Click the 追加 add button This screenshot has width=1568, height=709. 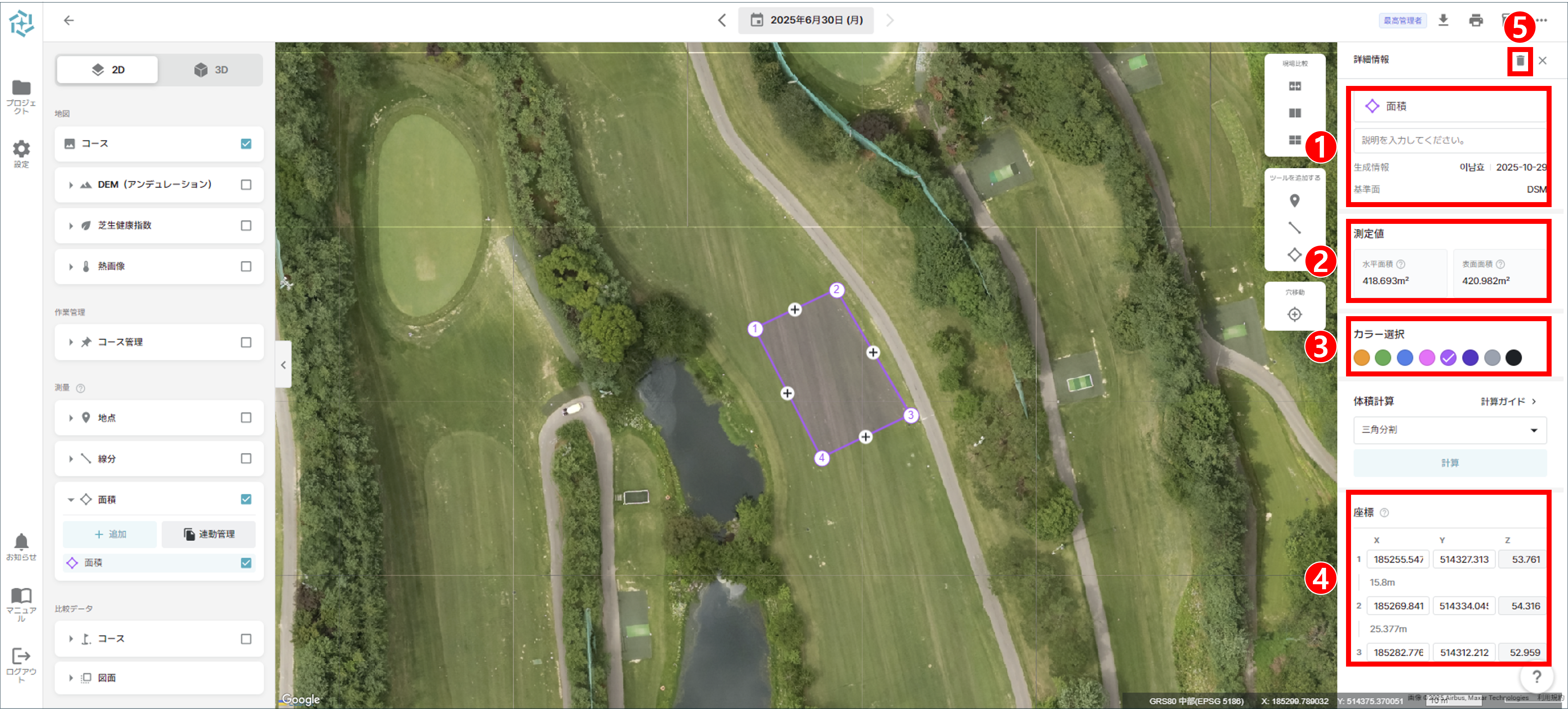(110, 534)
